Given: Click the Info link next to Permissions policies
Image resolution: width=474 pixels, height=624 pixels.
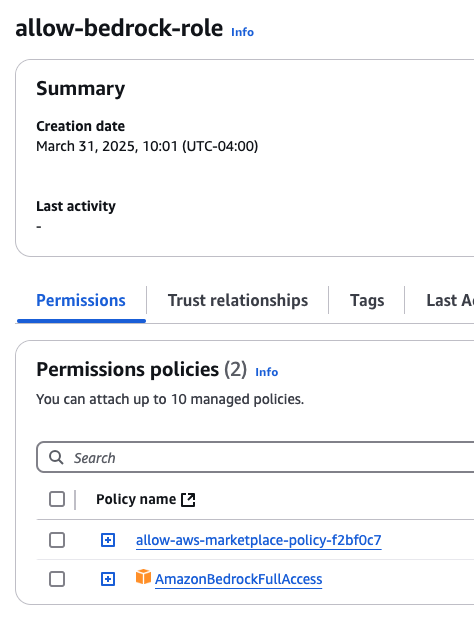Looking at the screenshot, I should [x=267, y=372].
